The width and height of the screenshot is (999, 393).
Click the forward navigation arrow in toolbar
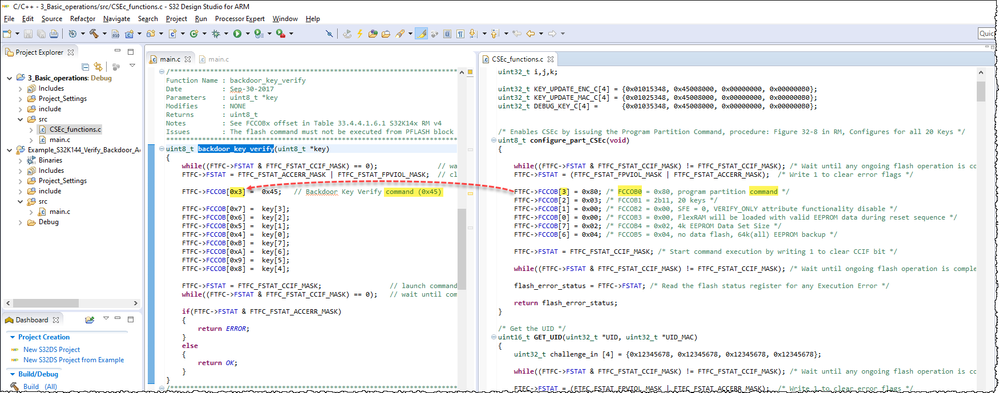tap(552, 33)
